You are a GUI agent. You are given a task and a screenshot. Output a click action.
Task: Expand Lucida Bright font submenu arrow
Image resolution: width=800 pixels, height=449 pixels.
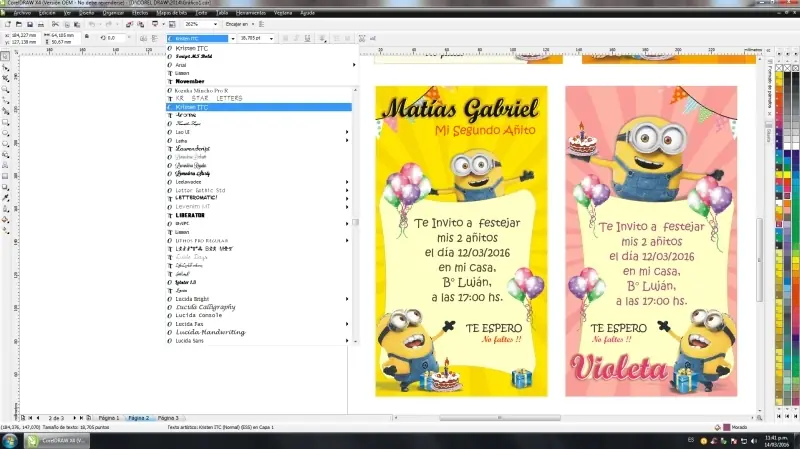347,299
